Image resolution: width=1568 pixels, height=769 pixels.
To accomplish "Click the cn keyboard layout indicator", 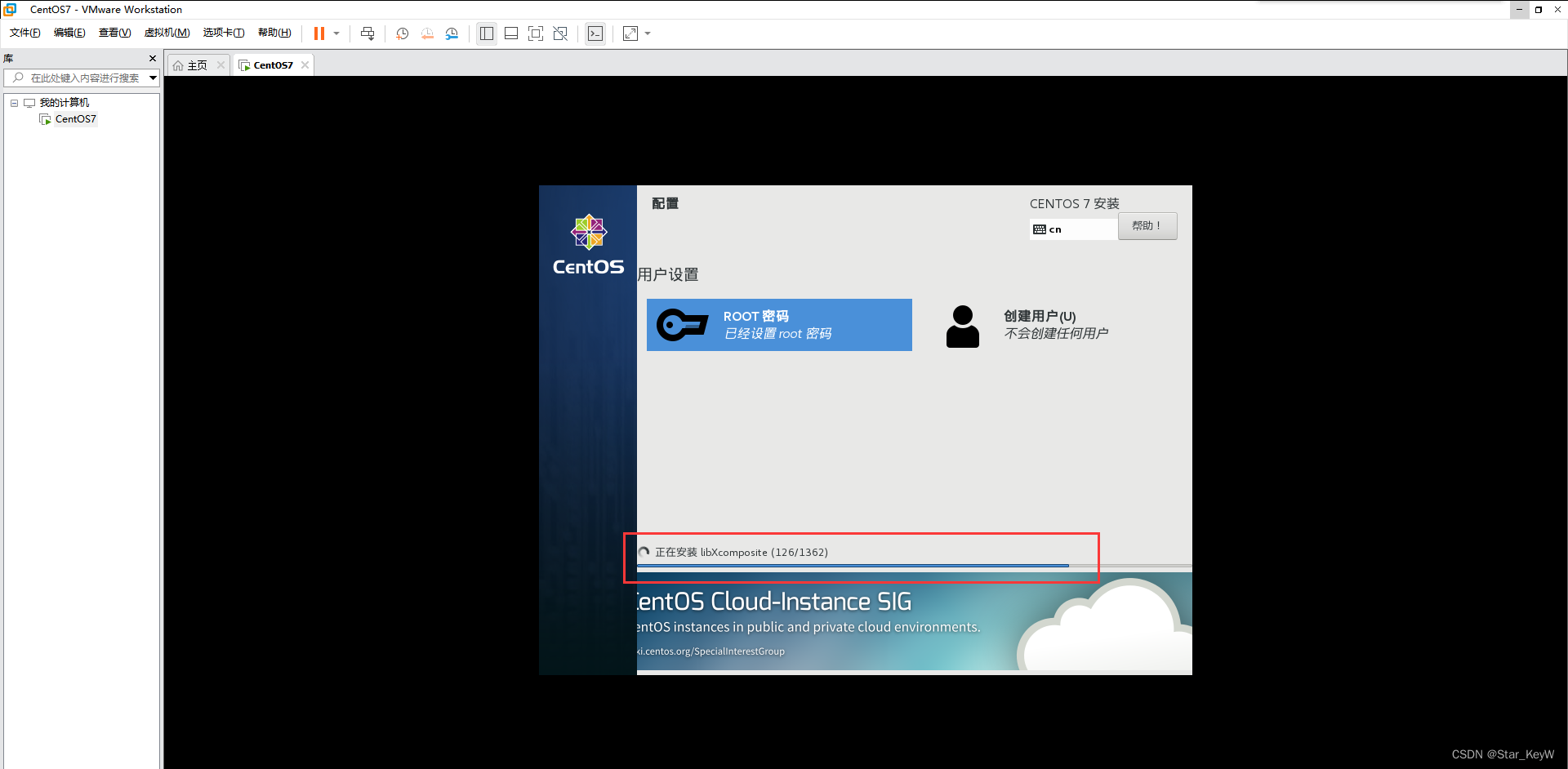I will pos(1073,229).
